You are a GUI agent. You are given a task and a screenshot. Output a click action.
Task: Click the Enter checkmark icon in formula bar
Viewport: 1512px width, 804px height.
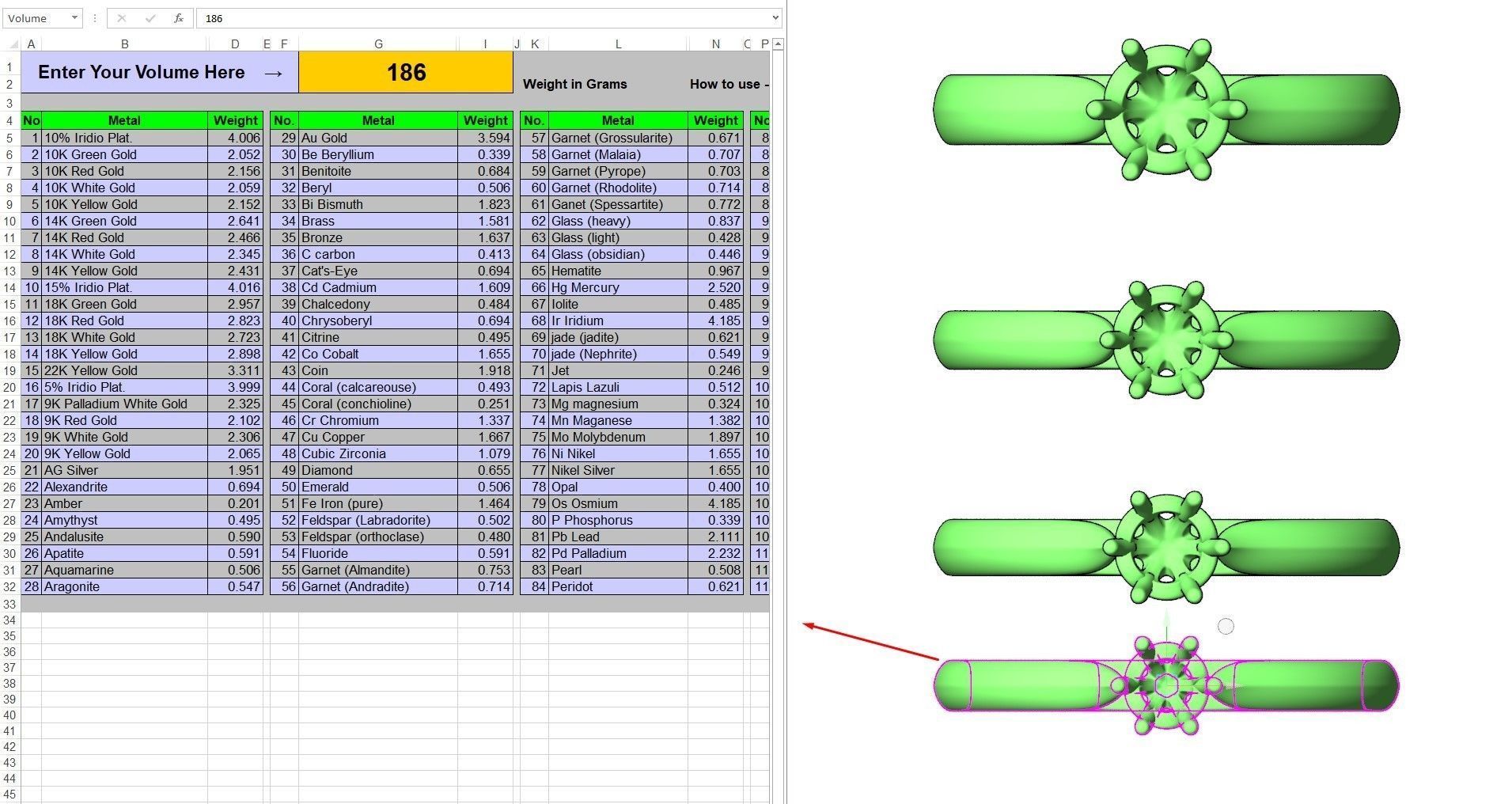coord(150,18)
